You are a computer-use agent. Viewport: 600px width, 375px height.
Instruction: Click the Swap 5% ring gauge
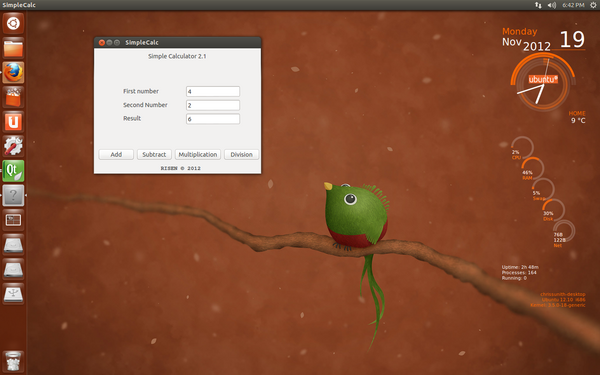pos(543,189)
